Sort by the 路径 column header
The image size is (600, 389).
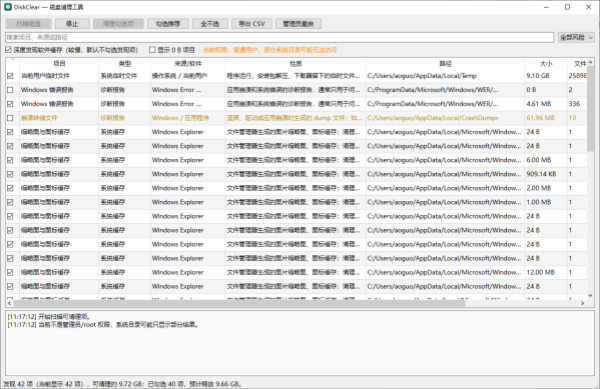(445, 63)
